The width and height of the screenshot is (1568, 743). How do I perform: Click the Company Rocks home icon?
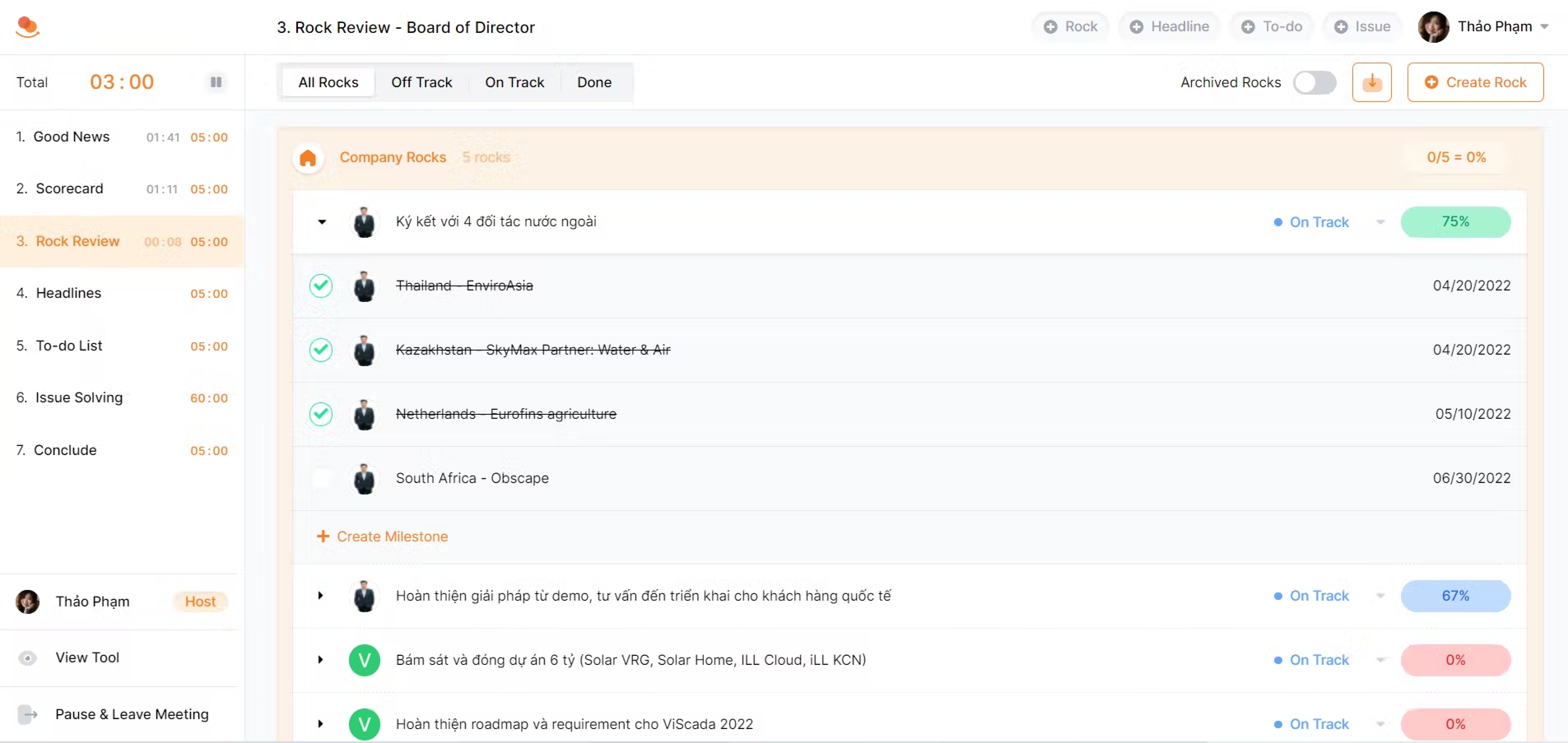coord(308,158)
